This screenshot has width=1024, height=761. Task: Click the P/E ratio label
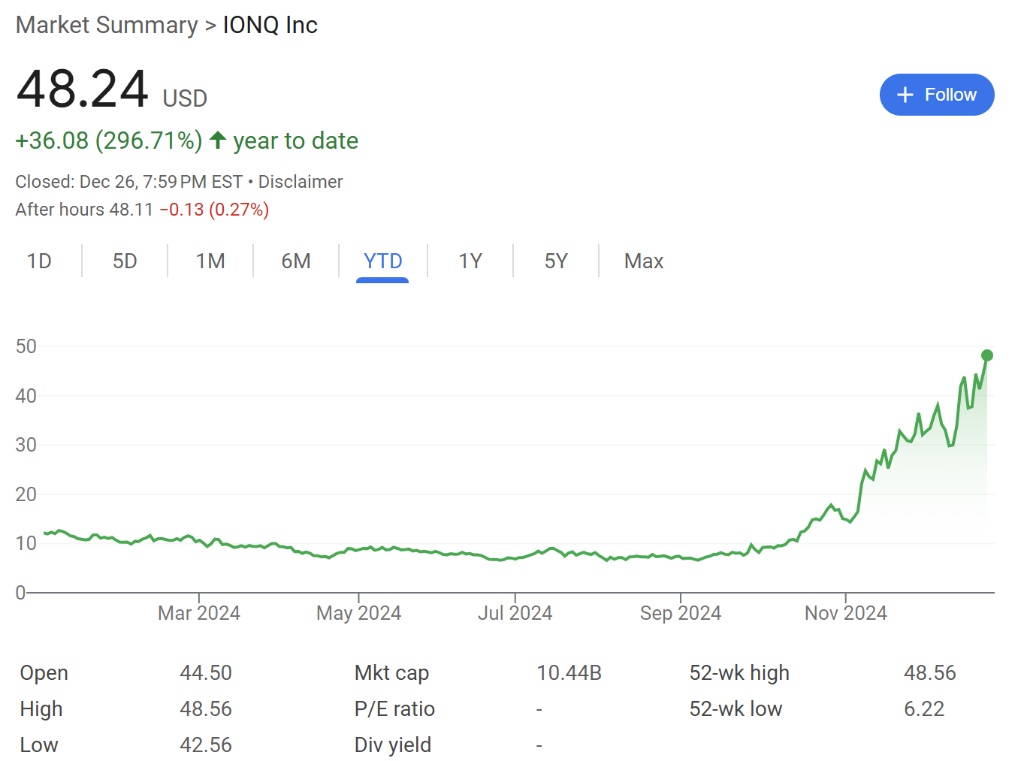pyautogui.click(x=395, y=709)
